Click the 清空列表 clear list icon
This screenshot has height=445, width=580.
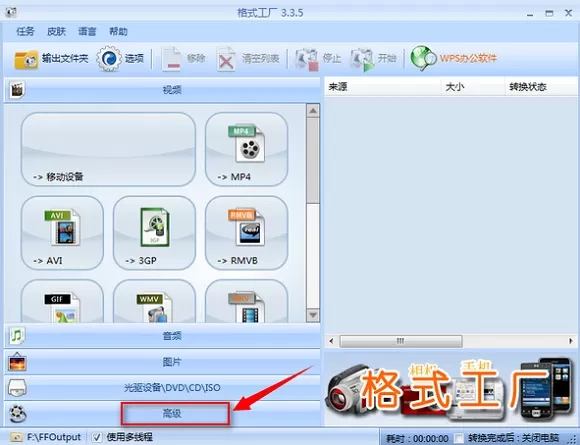click(226, 59)
